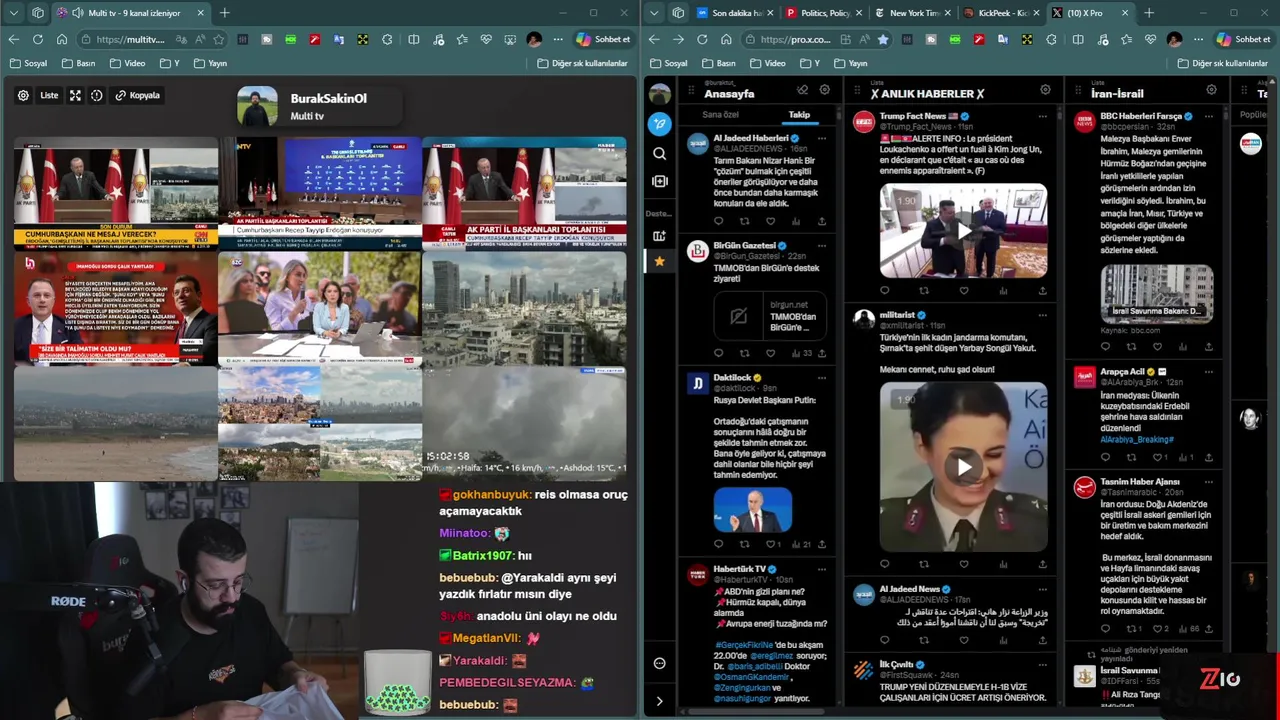Click Sohbet et Copilot button in left browser
Image resolution: width=1280 pixels, height=720 pixels.
[x=603, y=39]
